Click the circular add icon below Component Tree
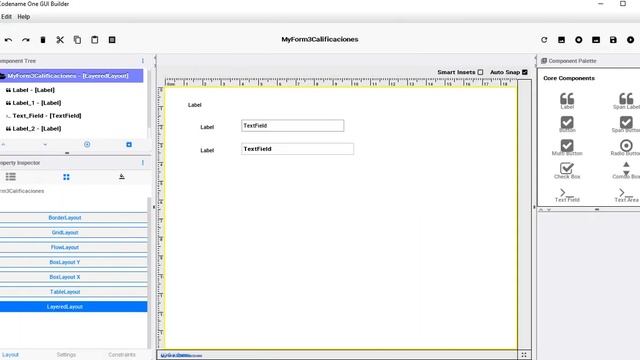The image size is (640, 360). 87,144
